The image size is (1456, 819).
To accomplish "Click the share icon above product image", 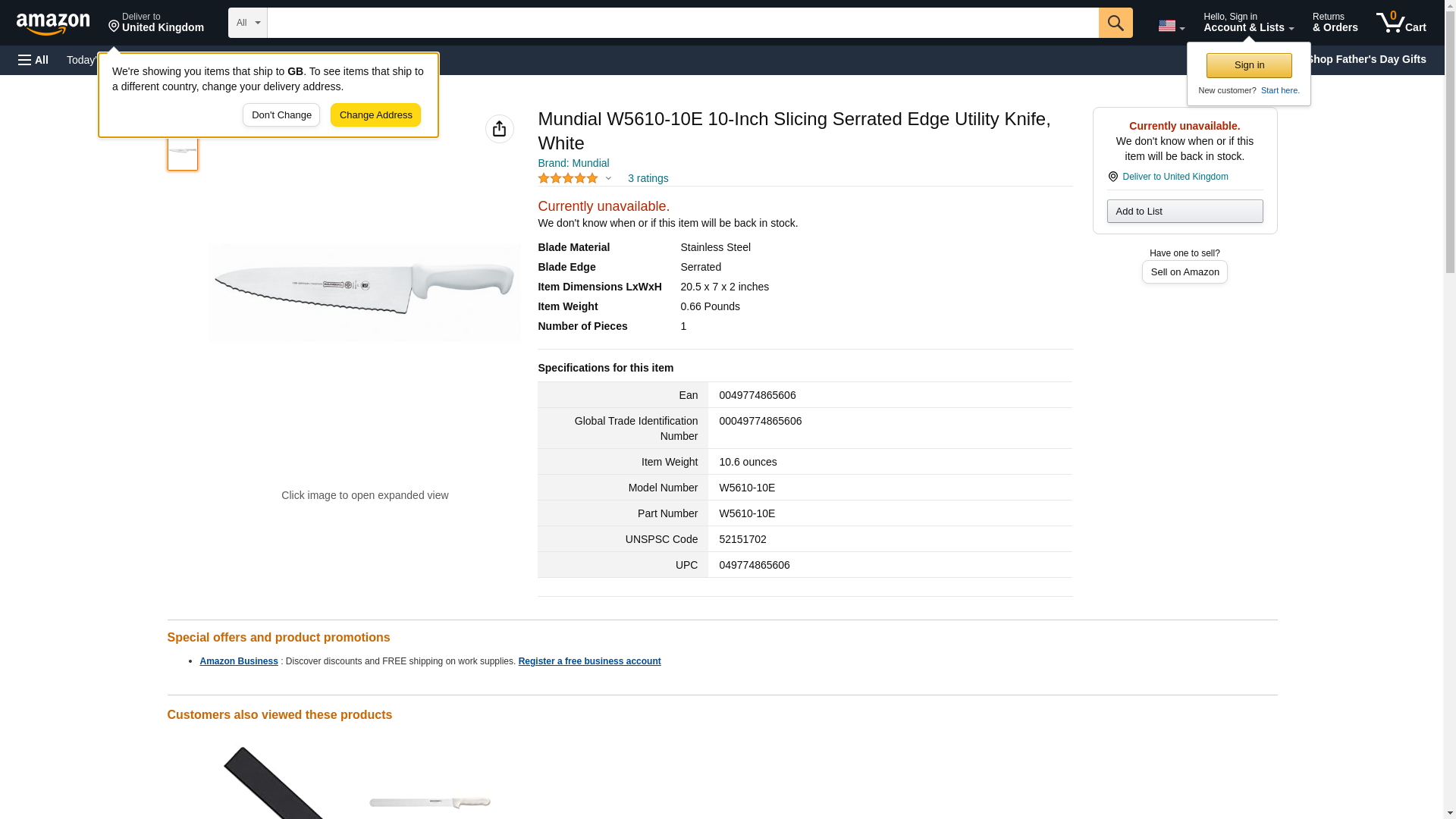I will [499, 129].
